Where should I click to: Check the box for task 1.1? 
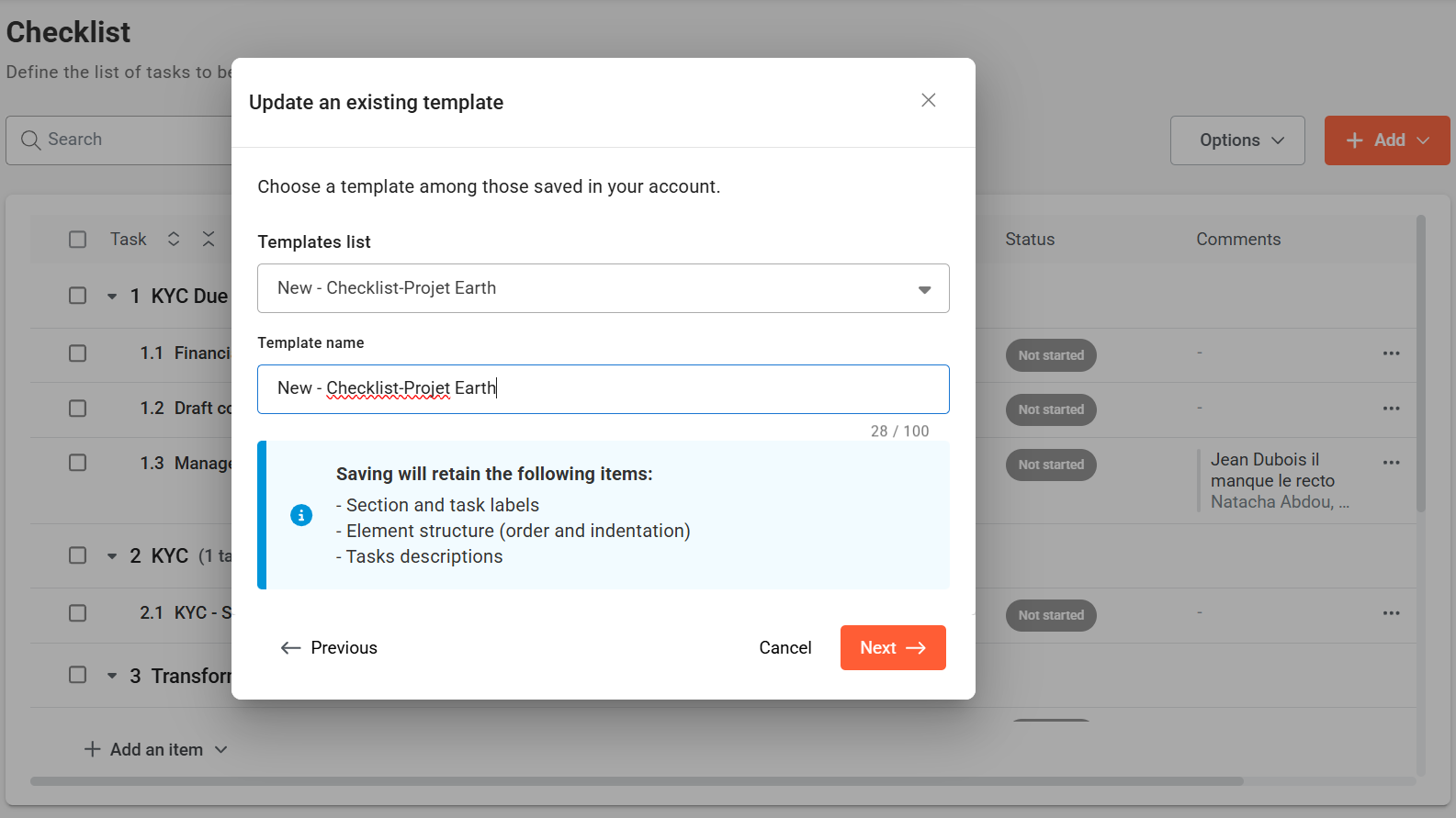[x=78, y=353]
